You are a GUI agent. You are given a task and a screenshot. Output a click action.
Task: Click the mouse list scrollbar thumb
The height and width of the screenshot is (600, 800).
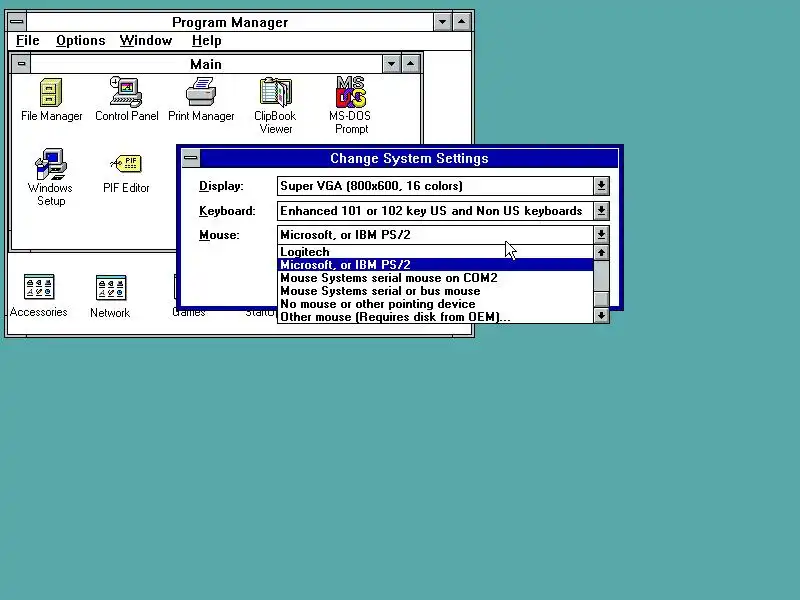[x=602, y=299]
